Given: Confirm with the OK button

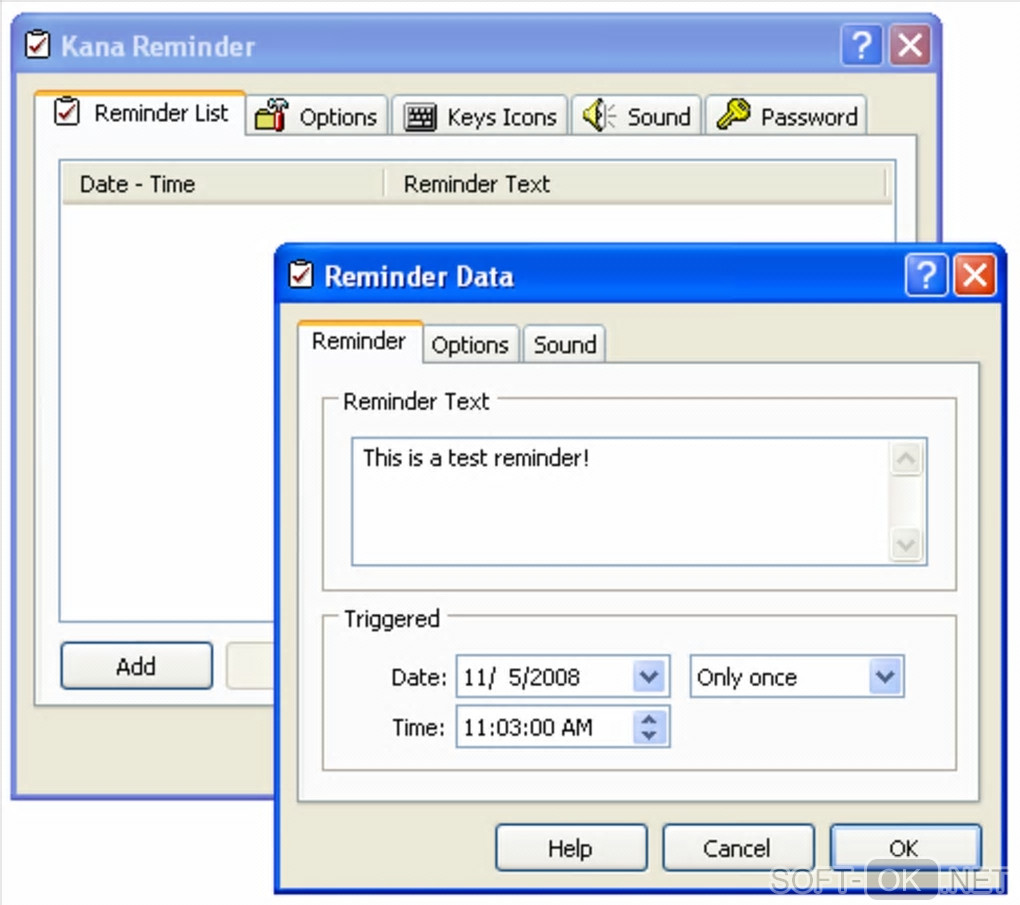Looking at the screenshot, I should (906, 848).
